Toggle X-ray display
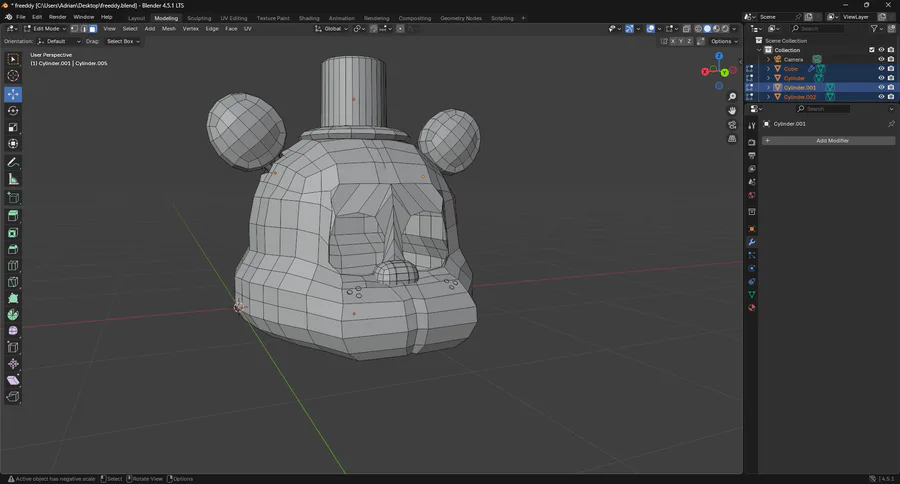Image resolution: width=900 pixels, height=484 pixels. tap(686, 29)
